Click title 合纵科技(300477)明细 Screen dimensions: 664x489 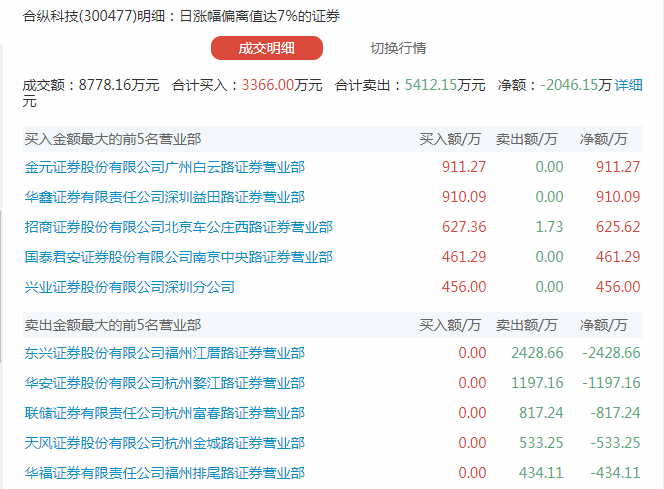click(93, 16)
